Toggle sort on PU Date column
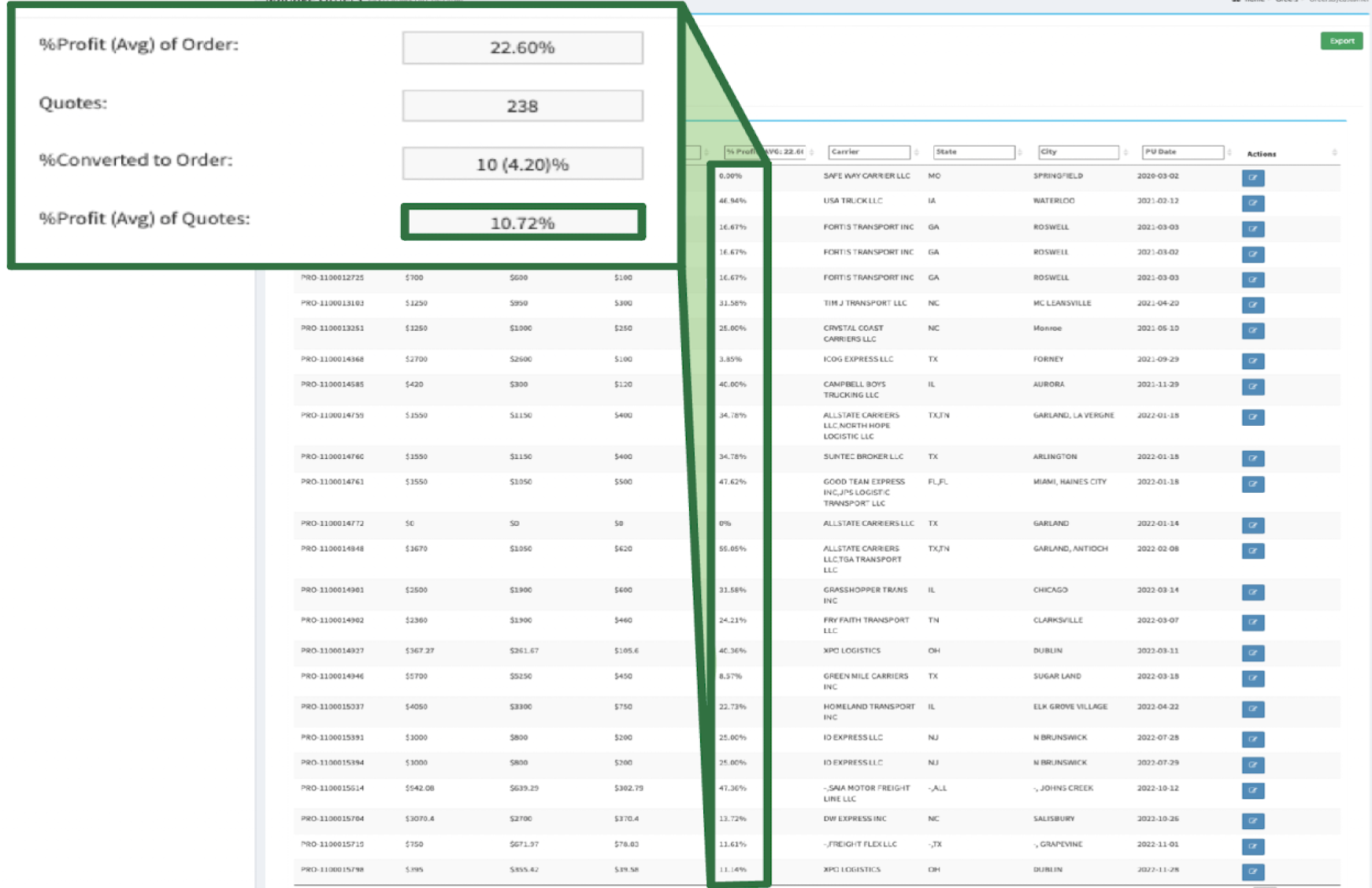Screen dimensions: 1372x888 (x=1229, y=153)
